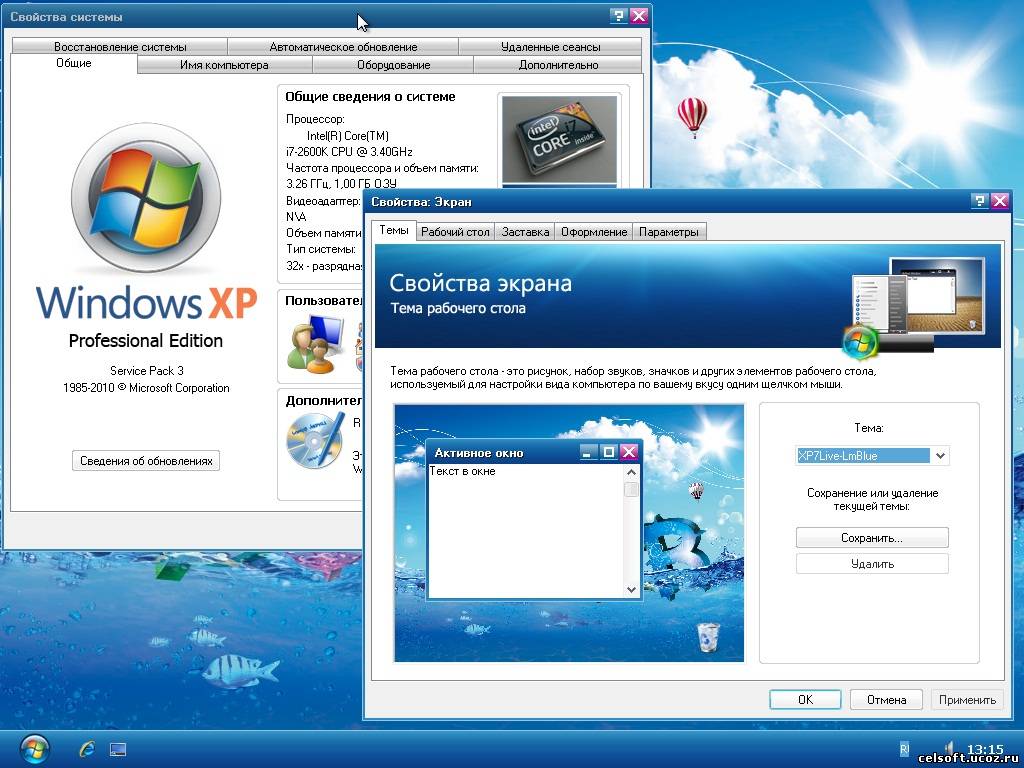
Task: Click the "1985-2010 © Microsoft Corporation" line
Action: click(146, 387)
